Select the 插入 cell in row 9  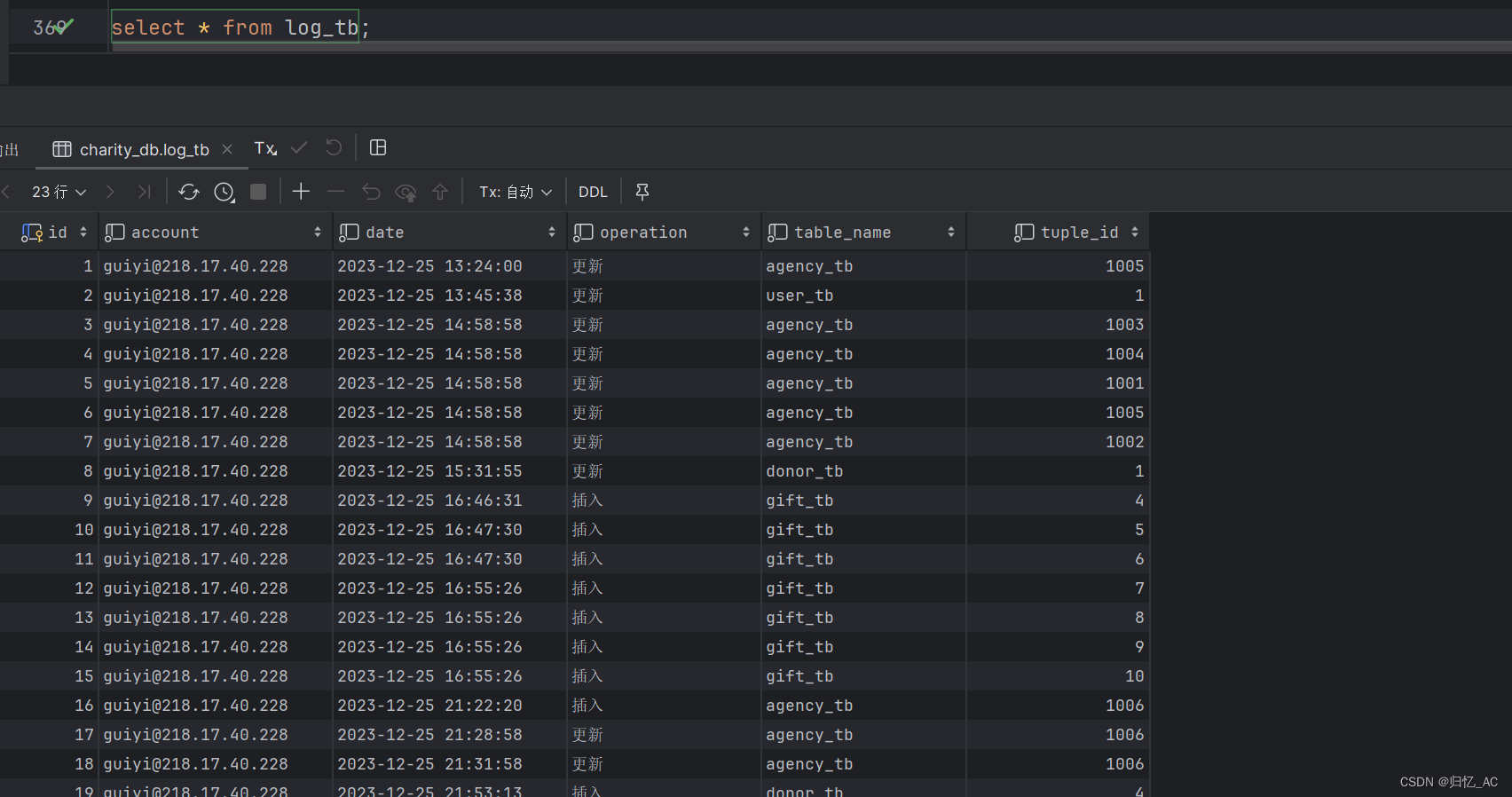tap(664, 501)
